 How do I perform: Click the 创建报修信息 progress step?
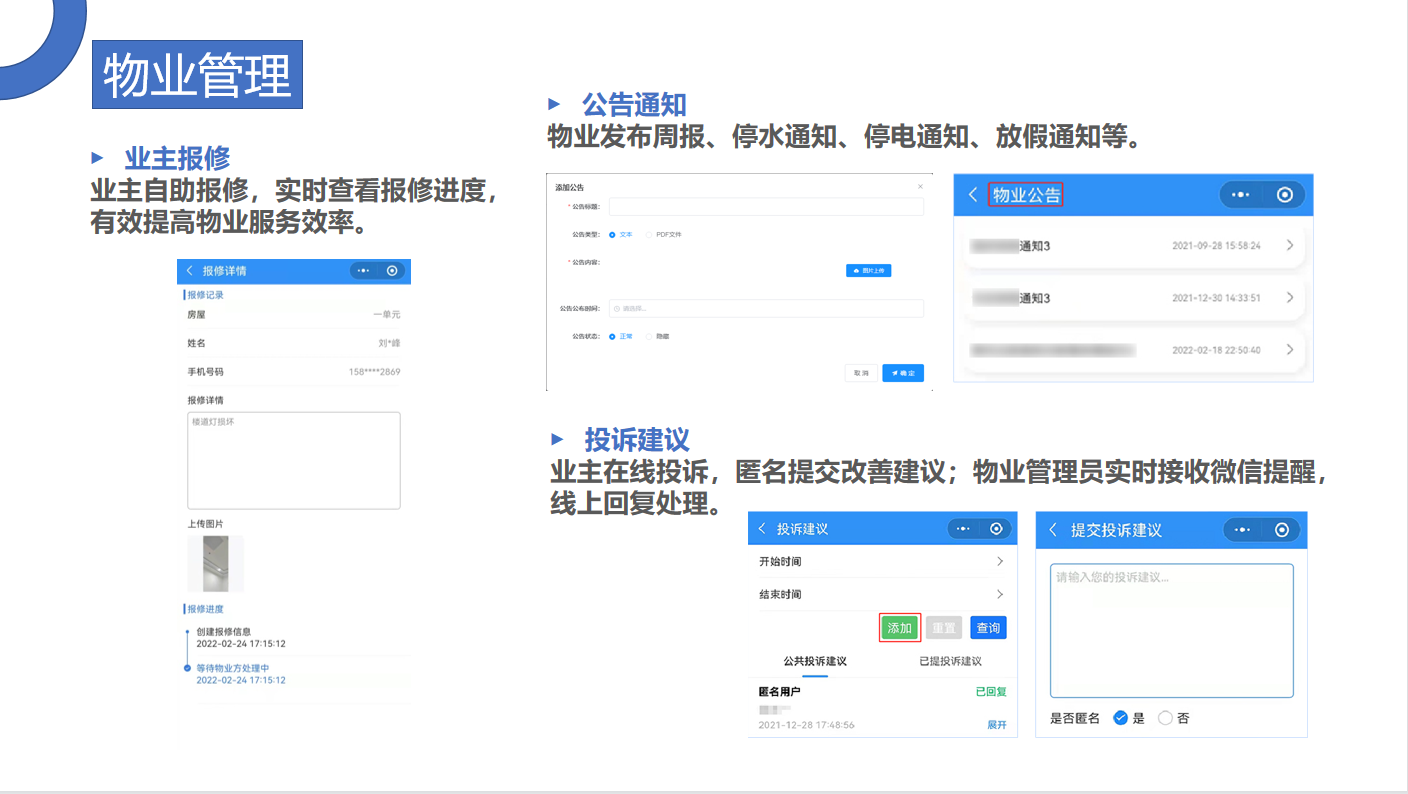click(224, 632)
